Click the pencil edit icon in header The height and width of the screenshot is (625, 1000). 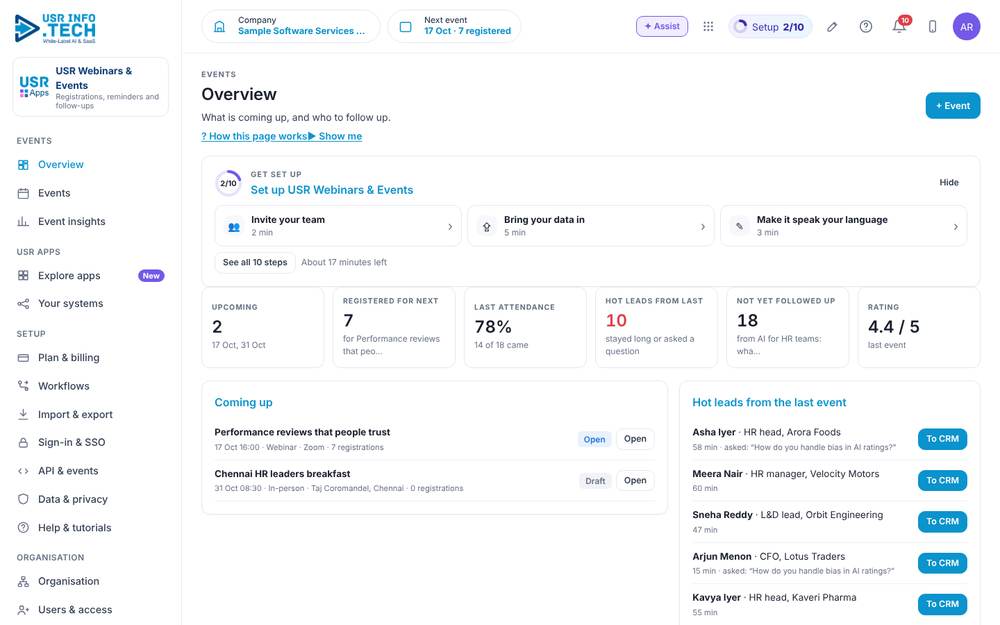tap(832, 27)
